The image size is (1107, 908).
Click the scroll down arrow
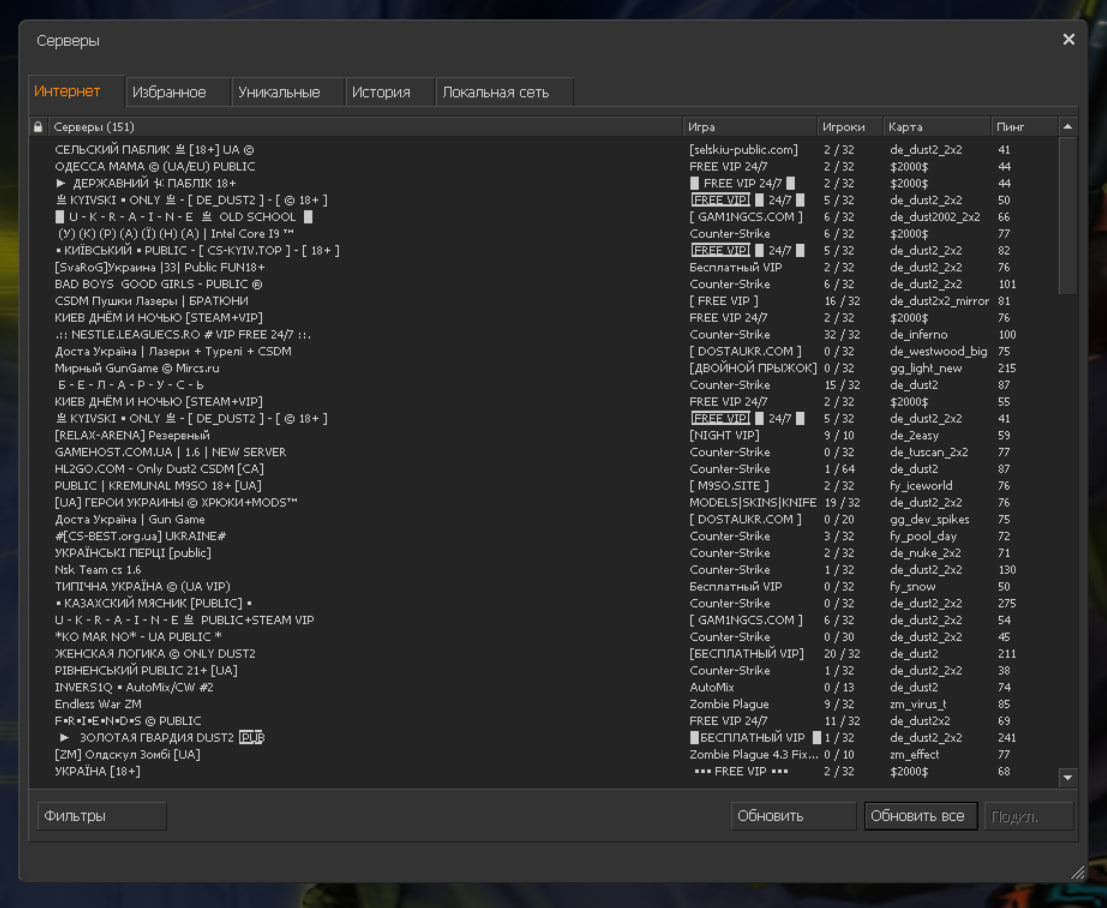tap(1067, 777)
